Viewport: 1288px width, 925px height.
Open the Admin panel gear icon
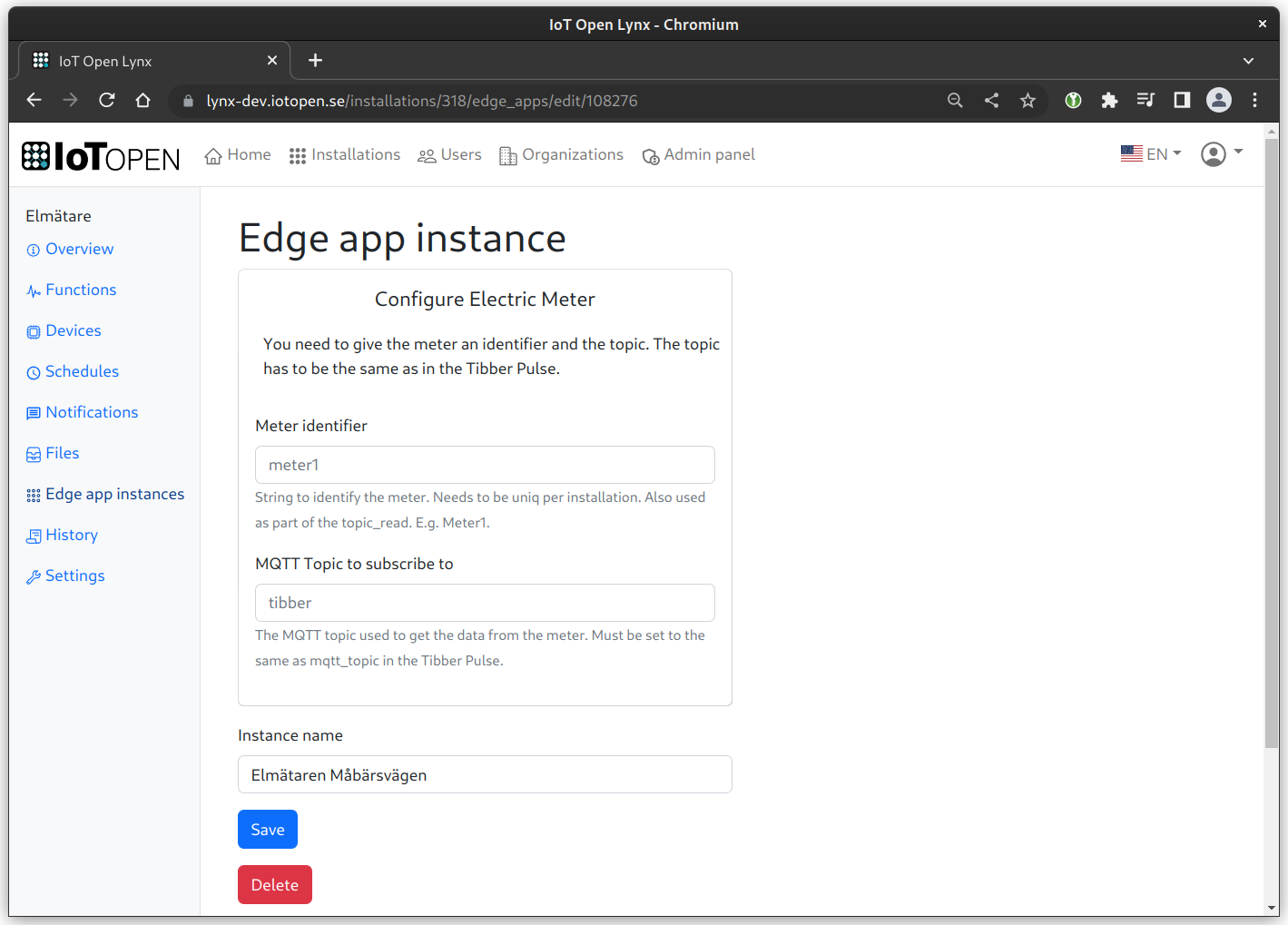click(651, 156)
